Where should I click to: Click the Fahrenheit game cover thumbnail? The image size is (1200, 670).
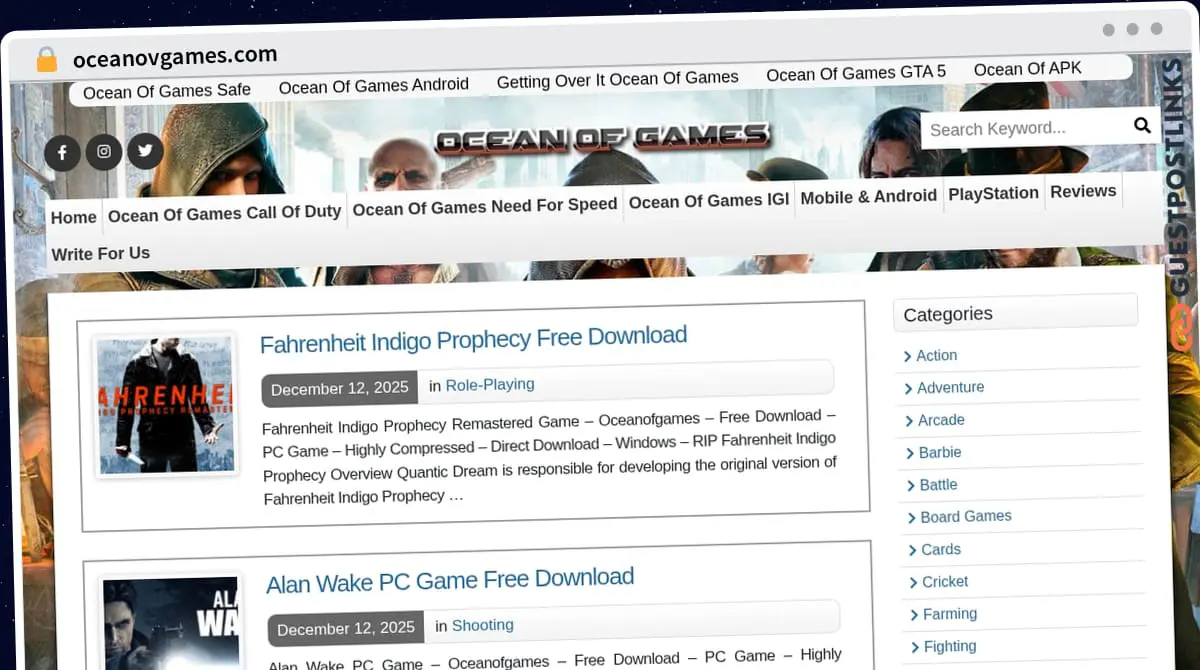165,404
